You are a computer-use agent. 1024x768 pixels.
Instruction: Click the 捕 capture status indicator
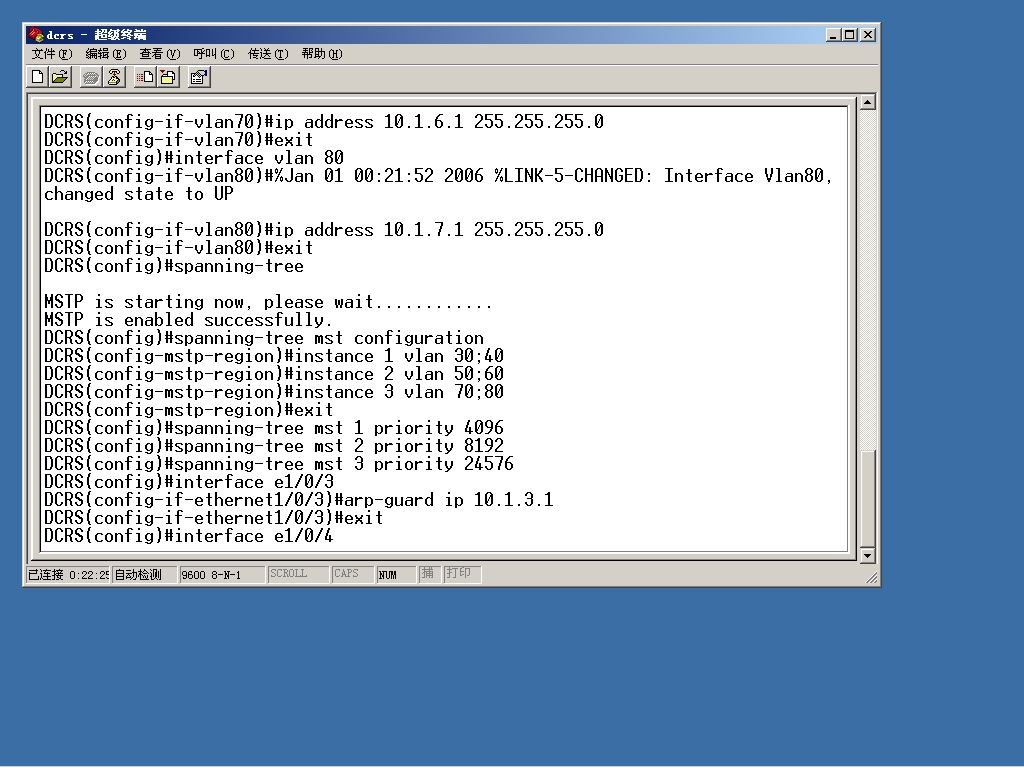click(429, 574)
